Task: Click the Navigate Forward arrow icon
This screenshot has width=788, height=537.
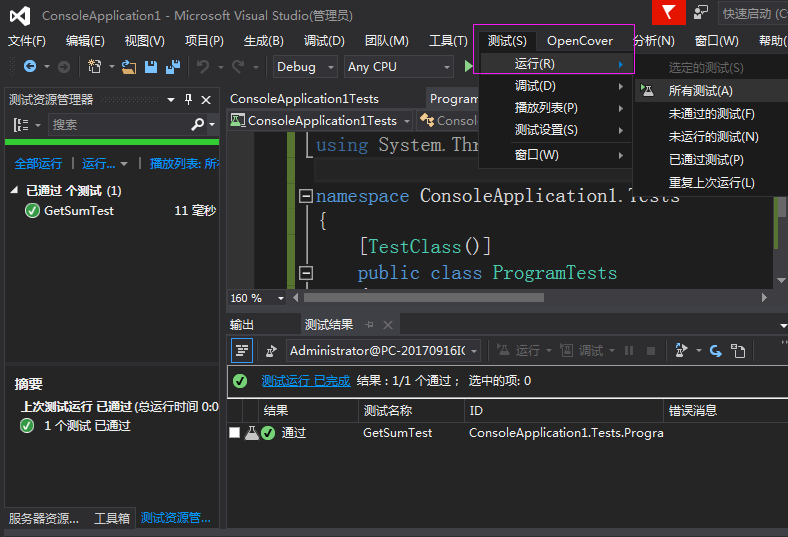Action: (x=64, y=66)
